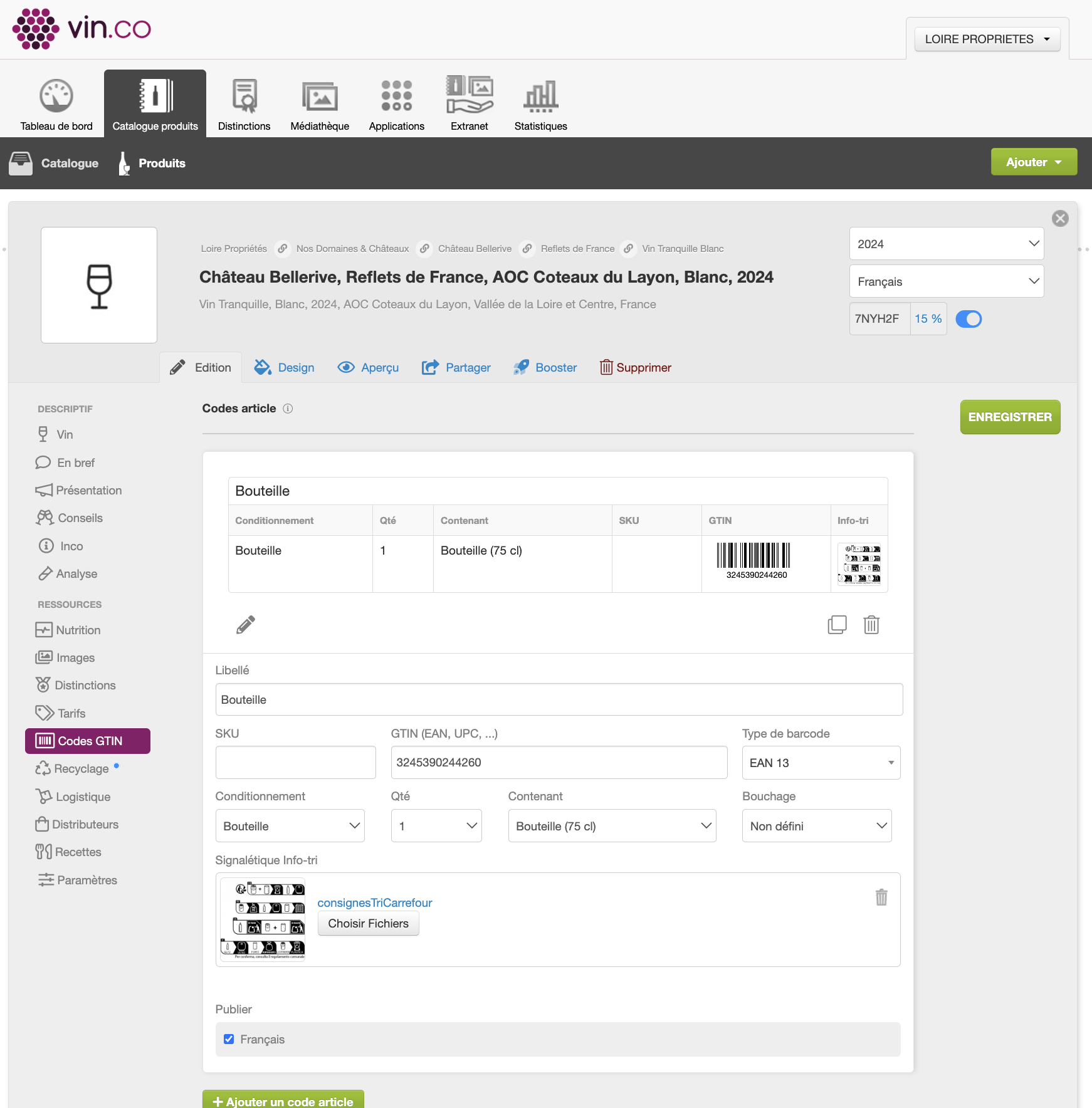Open the Français language dropdown
The height and width of the screenshot is (1108, 1092).
point(947,281)
